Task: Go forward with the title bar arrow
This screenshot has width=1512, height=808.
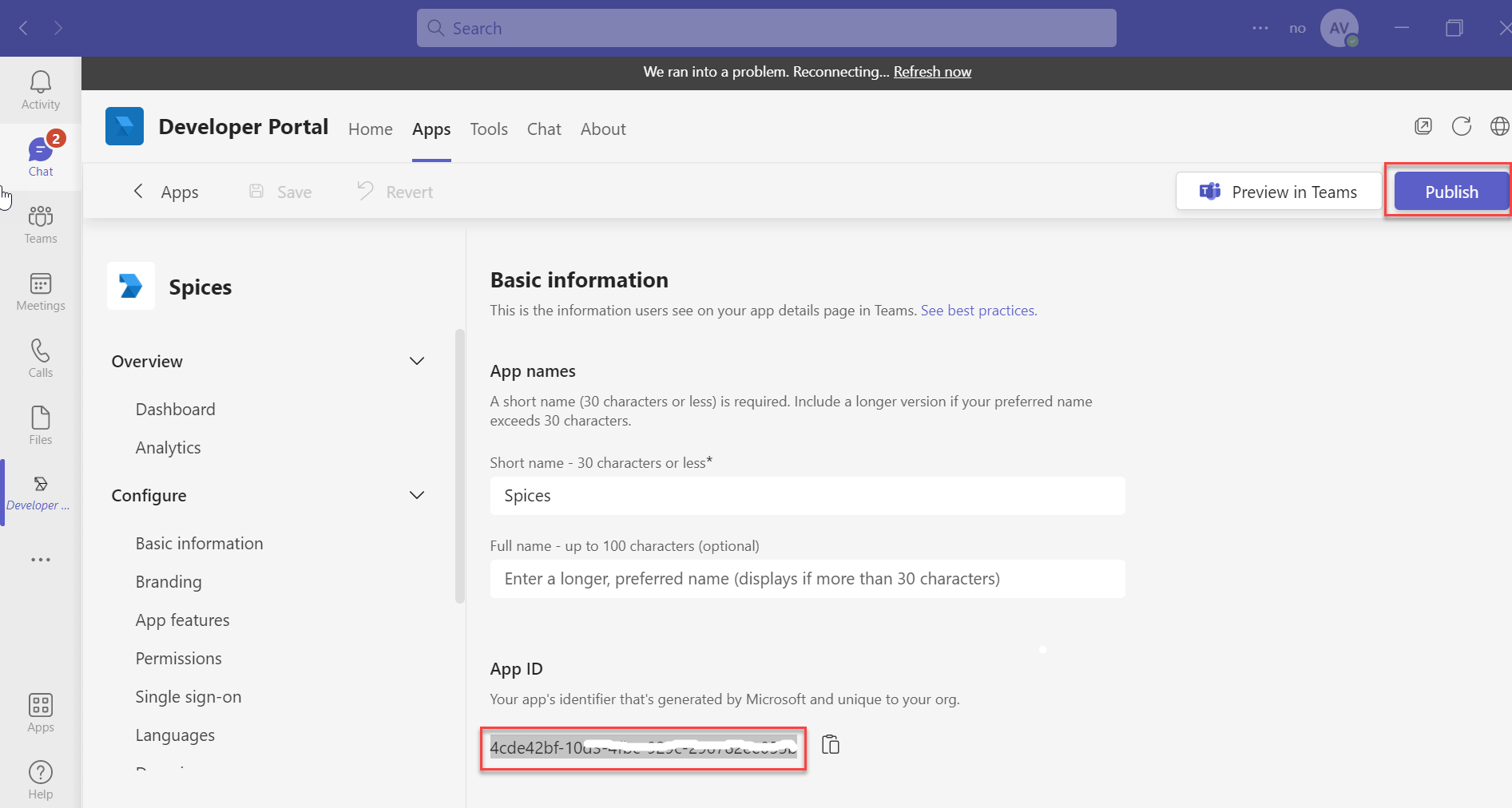Action: tap(58, 28)
